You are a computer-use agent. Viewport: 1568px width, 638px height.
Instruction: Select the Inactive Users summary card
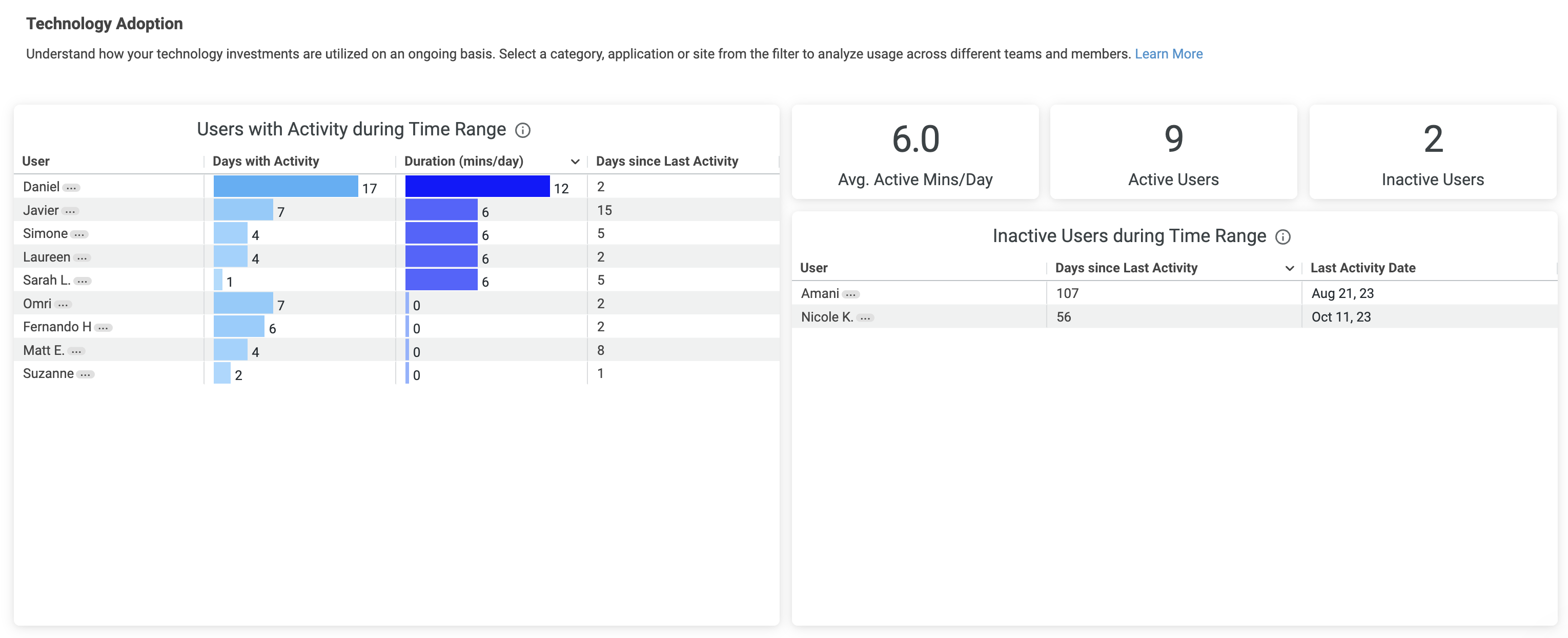(x=1432, y=152)
